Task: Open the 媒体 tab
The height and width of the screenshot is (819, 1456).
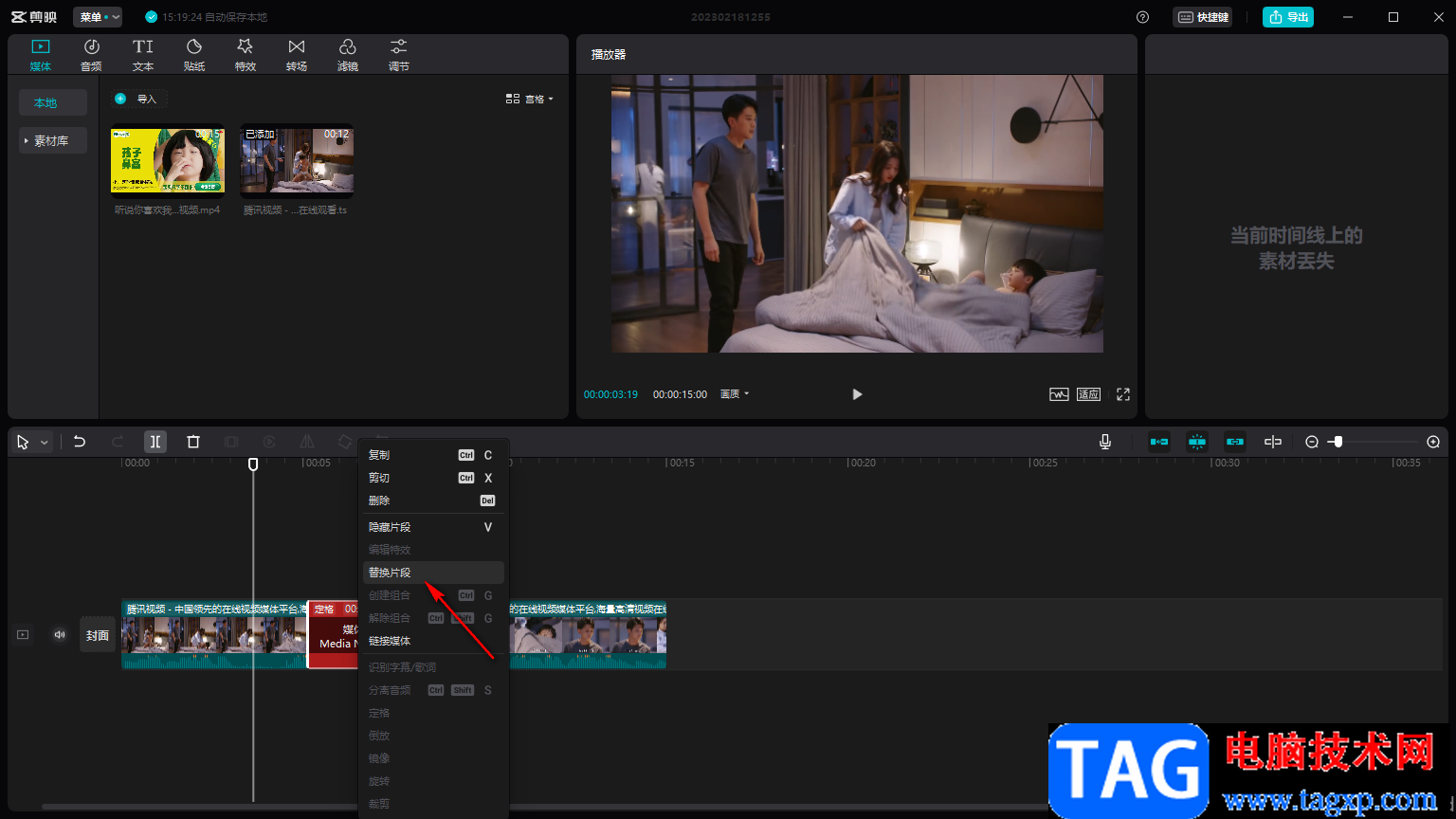Action: 41,55
